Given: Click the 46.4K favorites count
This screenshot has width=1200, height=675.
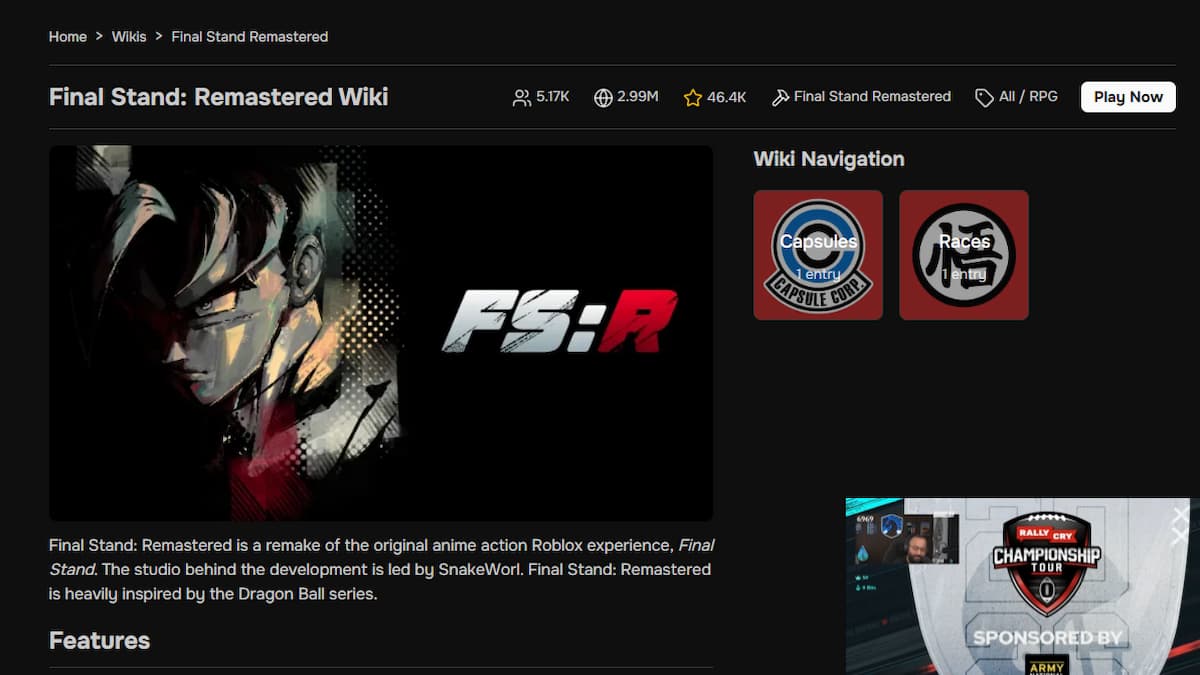Looking at the screenshot, I should click(726, 97).
